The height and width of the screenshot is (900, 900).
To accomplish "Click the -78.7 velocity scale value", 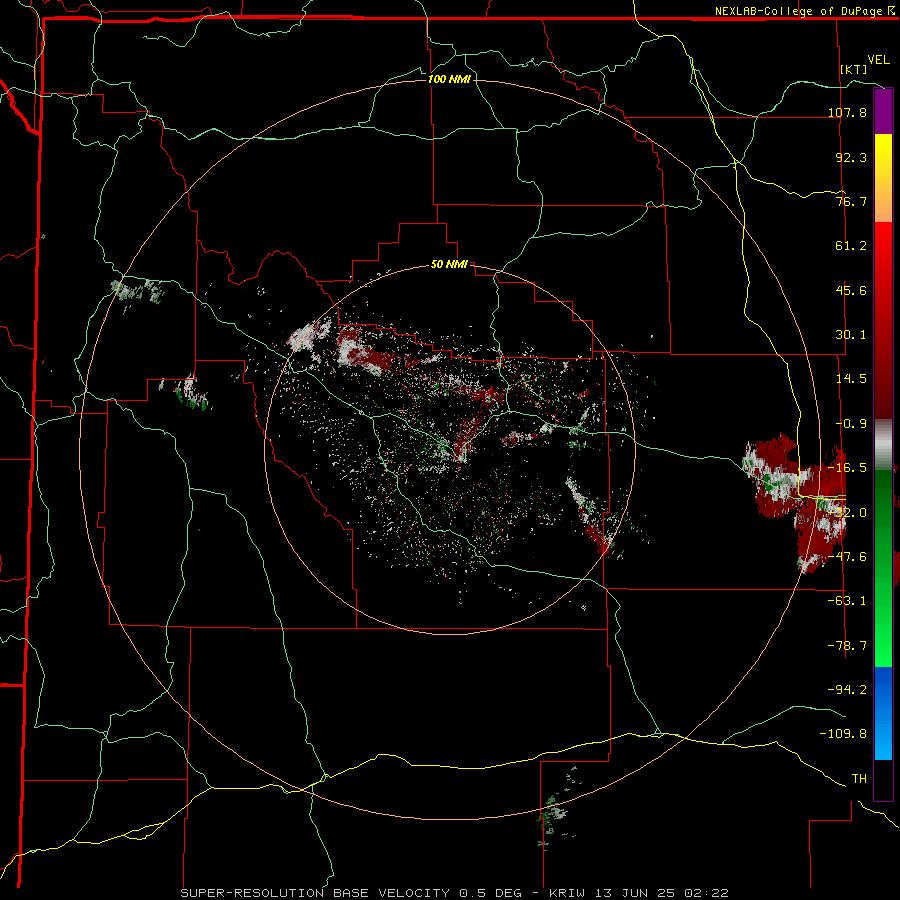I will pyautogui.click(x=848, y=645).
